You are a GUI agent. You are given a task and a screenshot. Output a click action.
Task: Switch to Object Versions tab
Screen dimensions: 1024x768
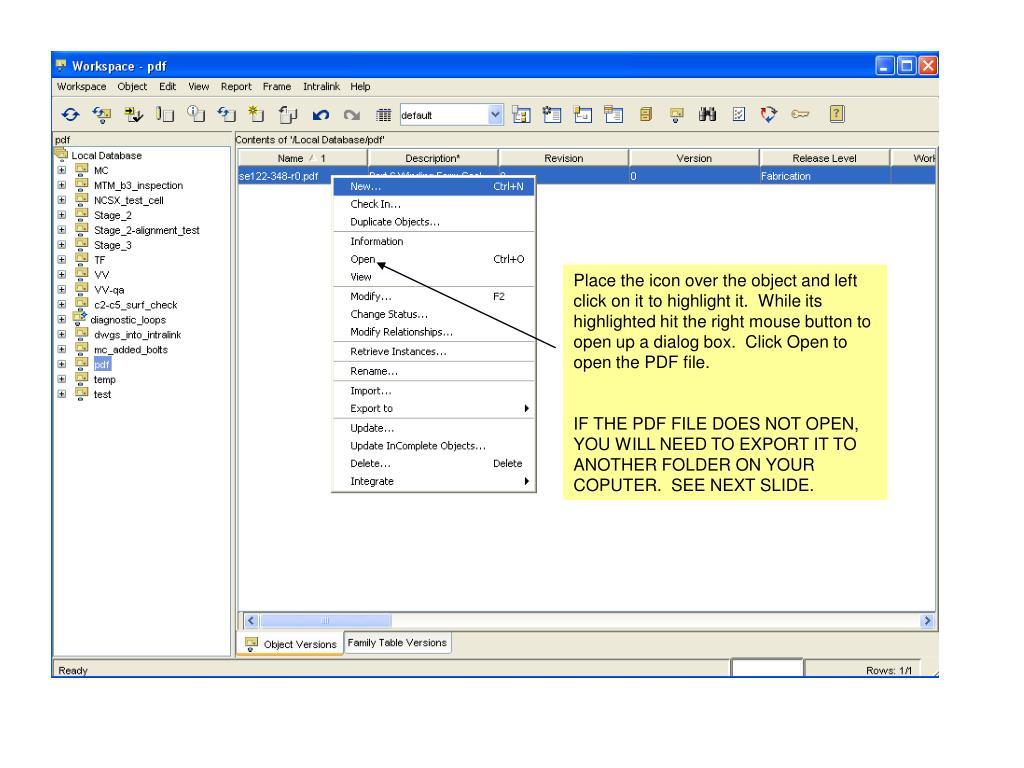pyautogui.click(x=291, y=644)
